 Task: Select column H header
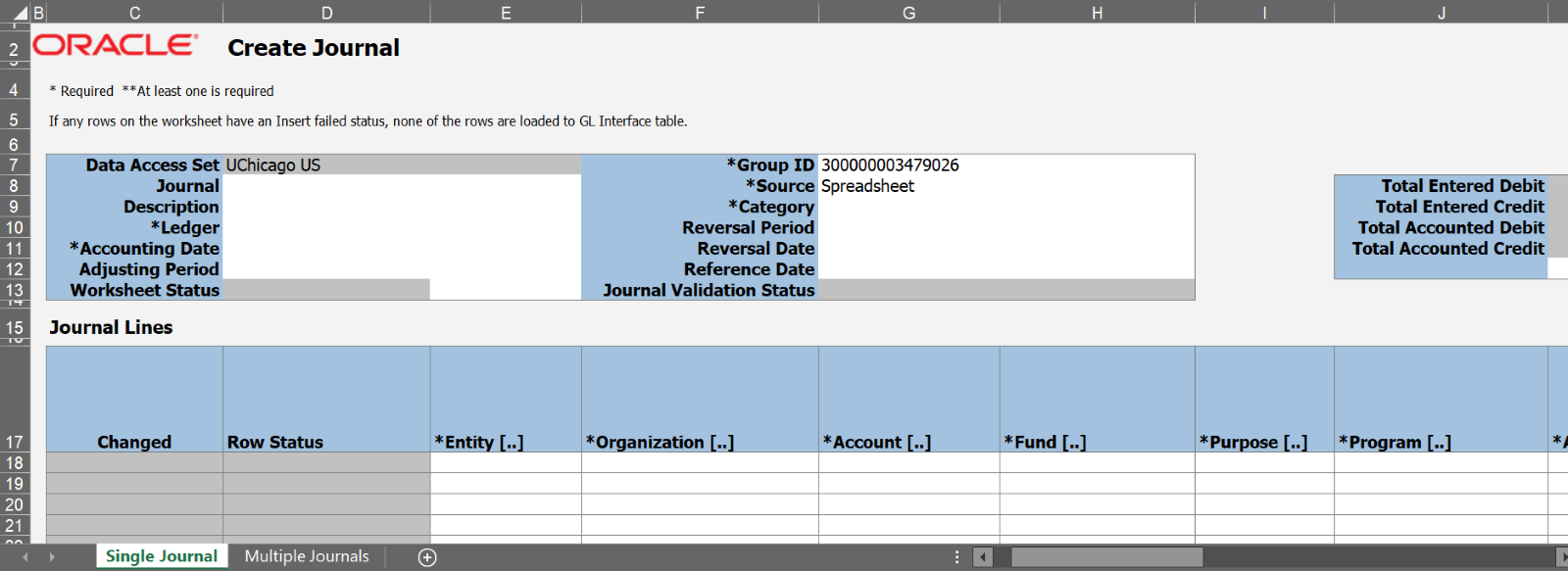tap(1098, 13)
